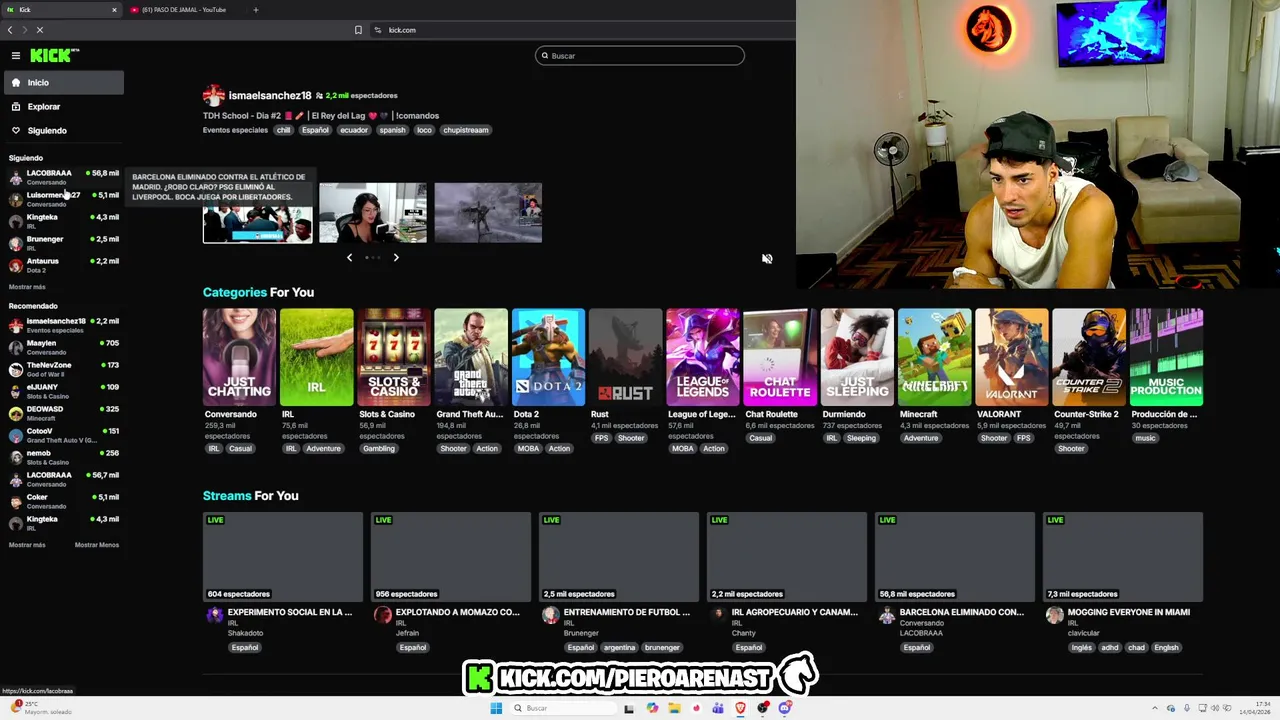This screenshot has width=1280, height=720.
Task: Select second featured stream thumbnail
Action: [373, 213]
